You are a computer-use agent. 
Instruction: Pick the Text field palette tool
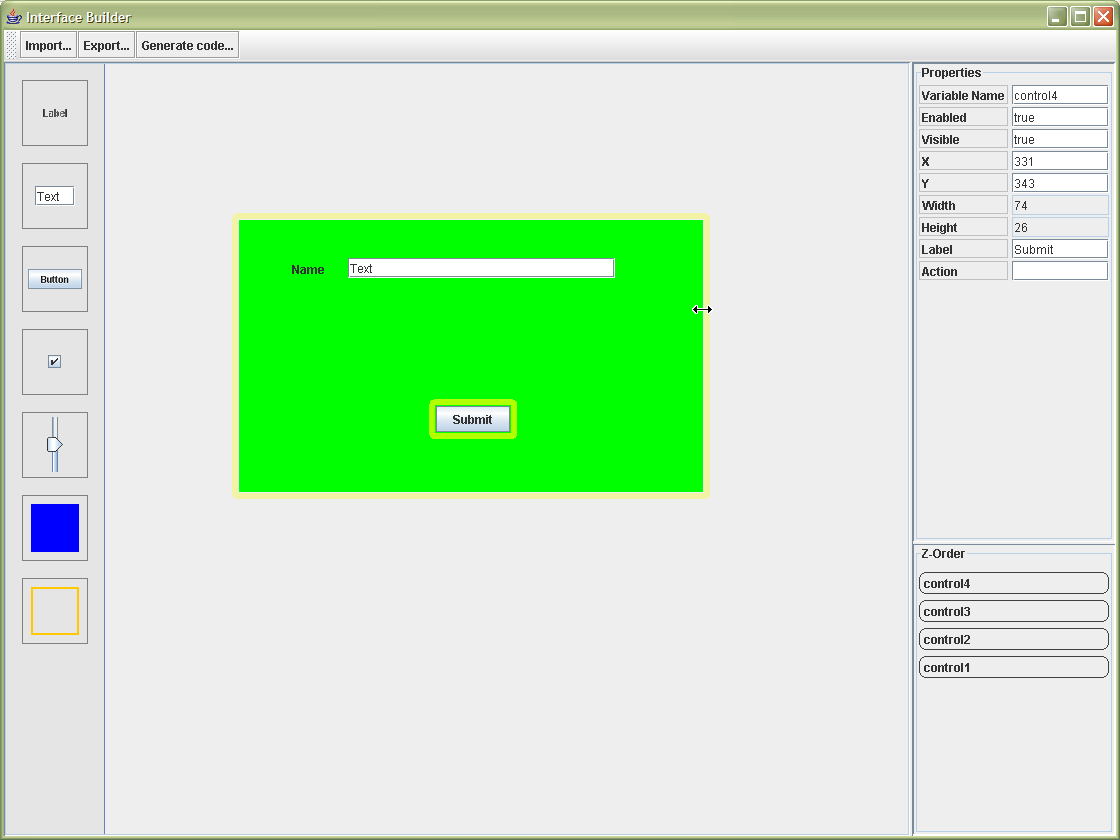[55, 196]
